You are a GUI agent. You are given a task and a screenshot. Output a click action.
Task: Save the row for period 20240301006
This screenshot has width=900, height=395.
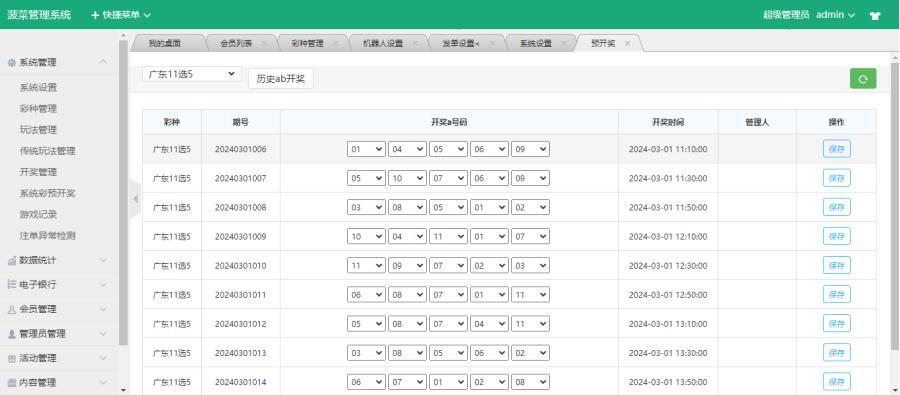click(x=836, y=149)
